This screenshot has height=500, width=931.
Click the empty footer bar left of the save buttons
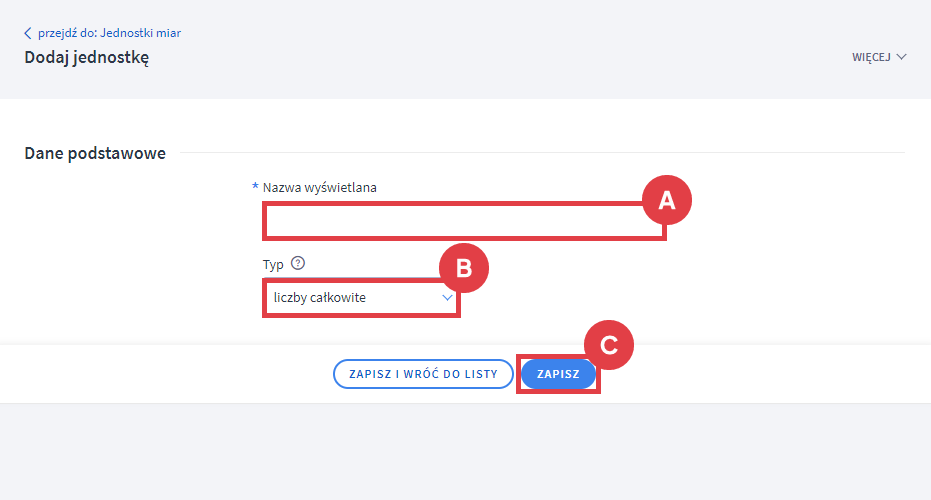coord(160,374)
